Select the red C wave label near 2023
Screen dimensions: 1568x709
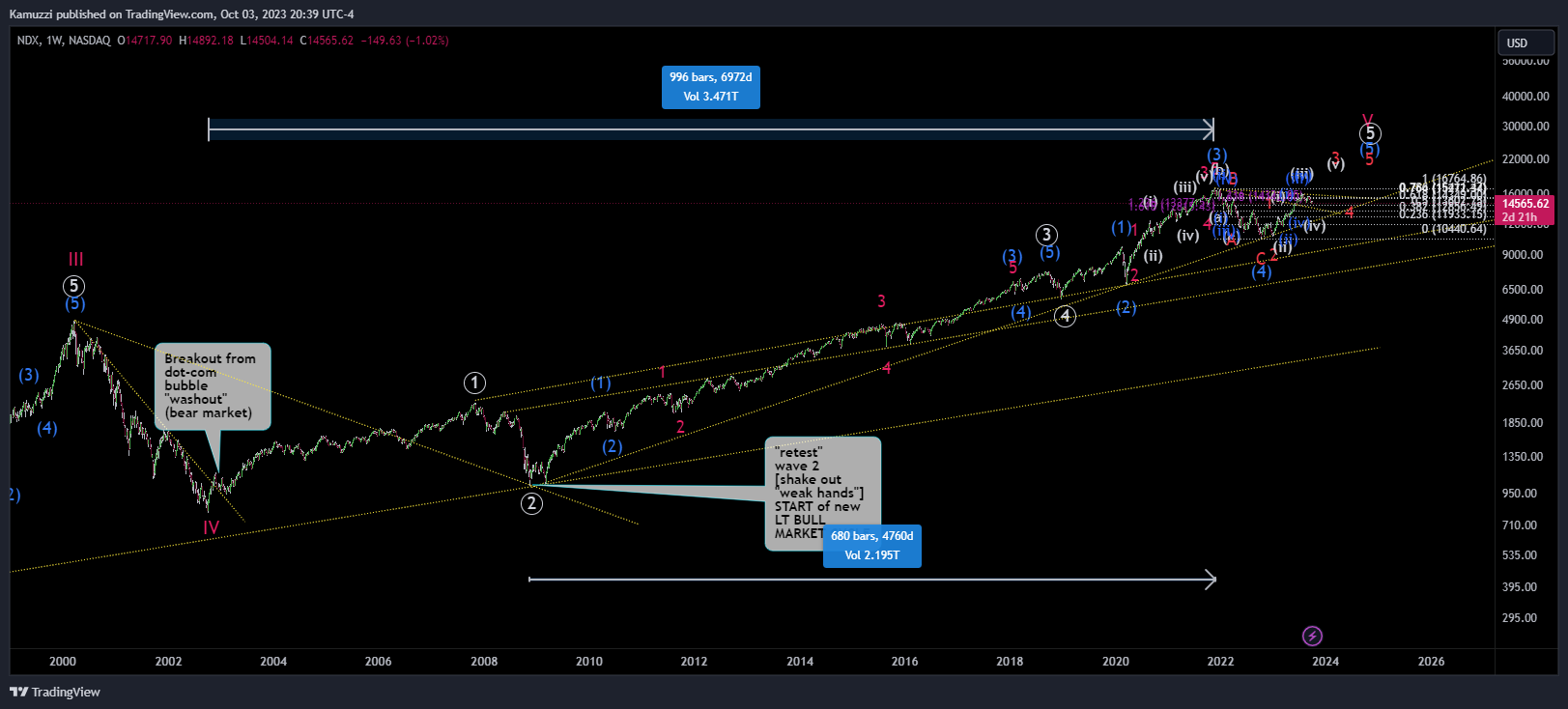click(x=1261, y=259)
